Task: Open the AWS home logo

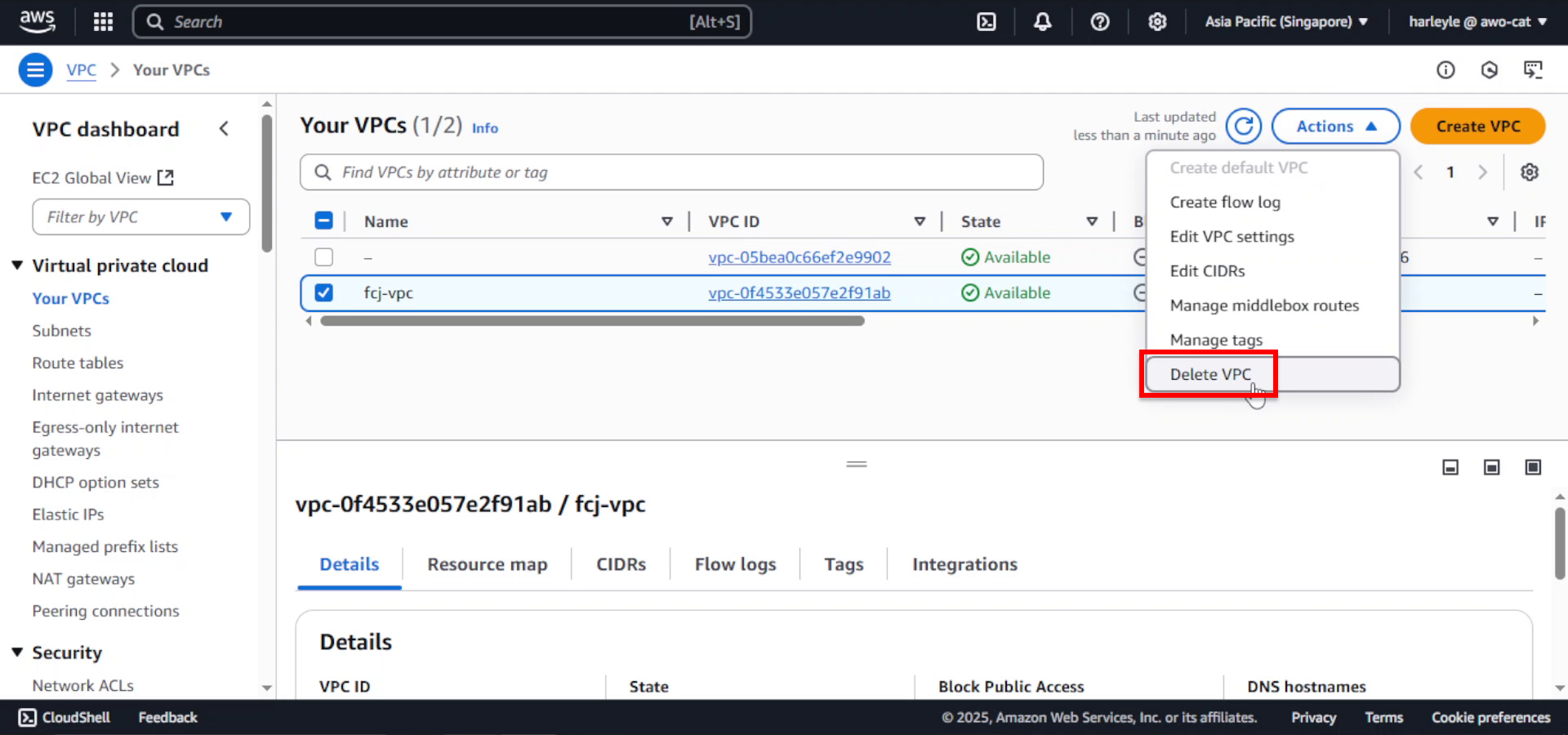Action: [x=37, y=21]
